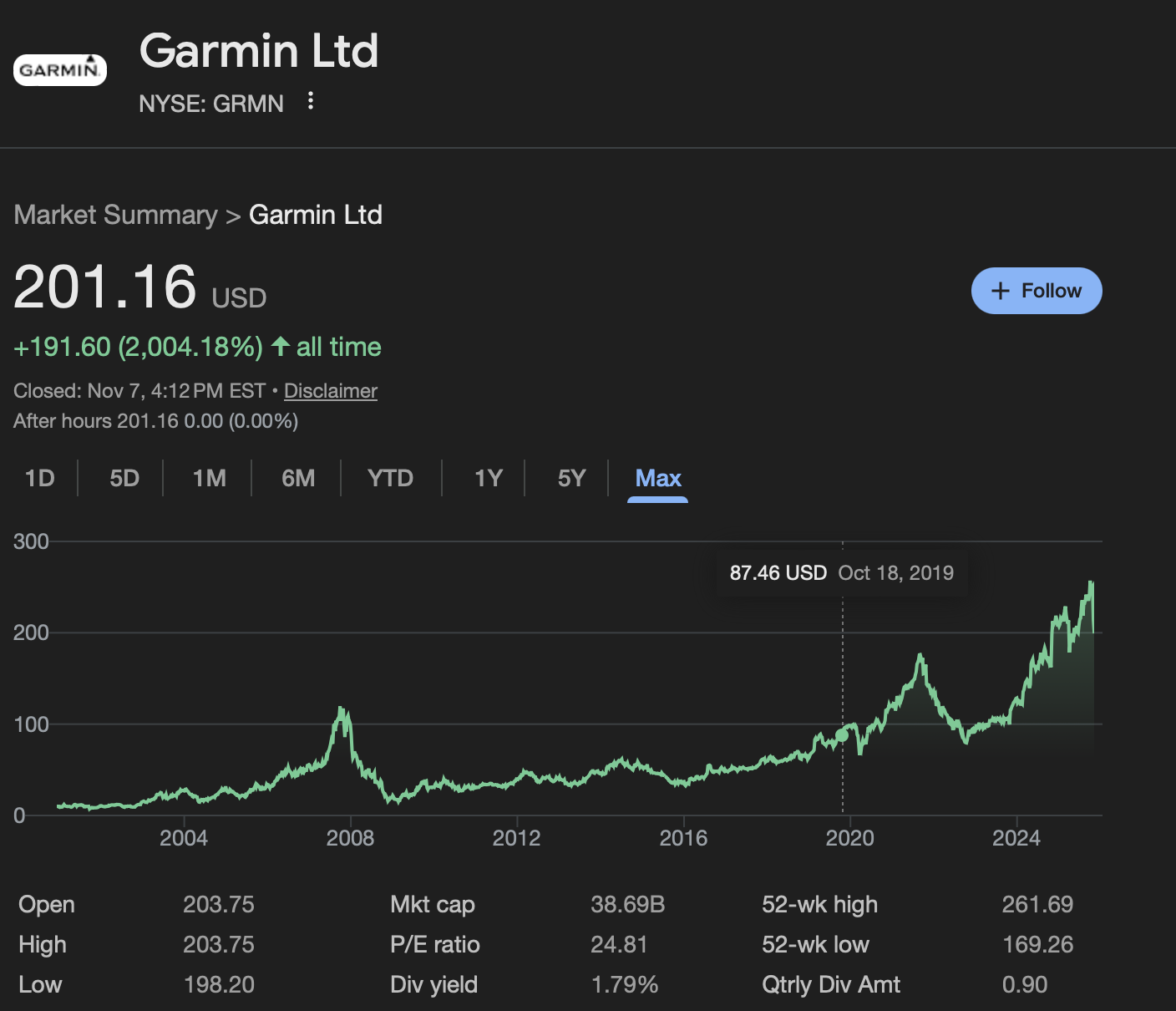Screen dimensions: 1176x1011
Task: Show the 1M chart range
Action: [x=209, y=478]
